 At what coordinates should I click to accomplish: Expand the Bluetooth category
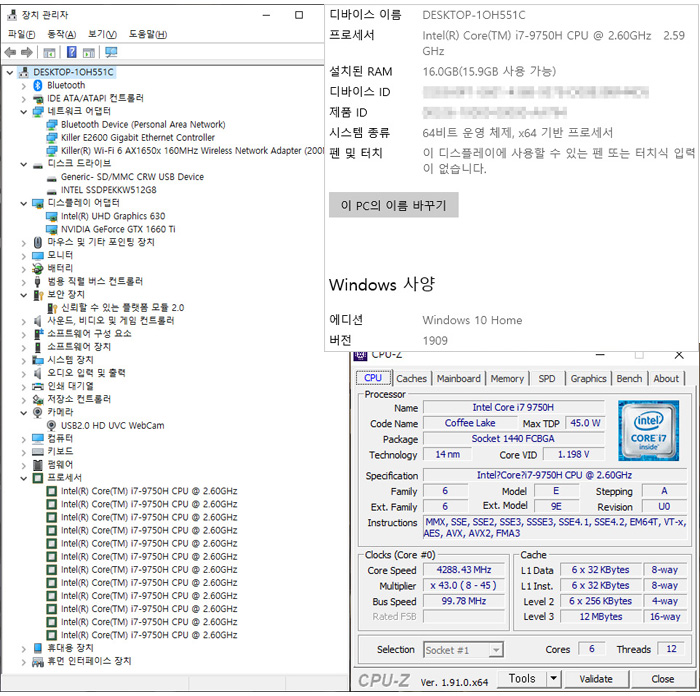24,86
